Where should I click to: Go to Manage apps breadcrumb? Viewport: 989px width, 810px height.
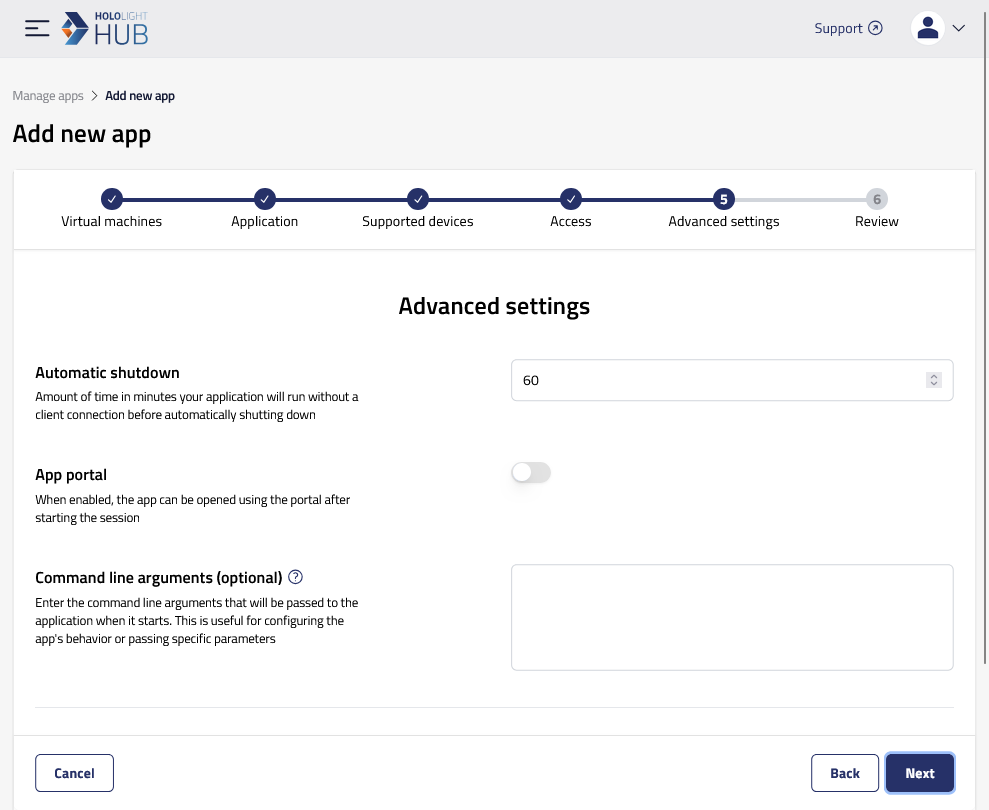(48, 96)
